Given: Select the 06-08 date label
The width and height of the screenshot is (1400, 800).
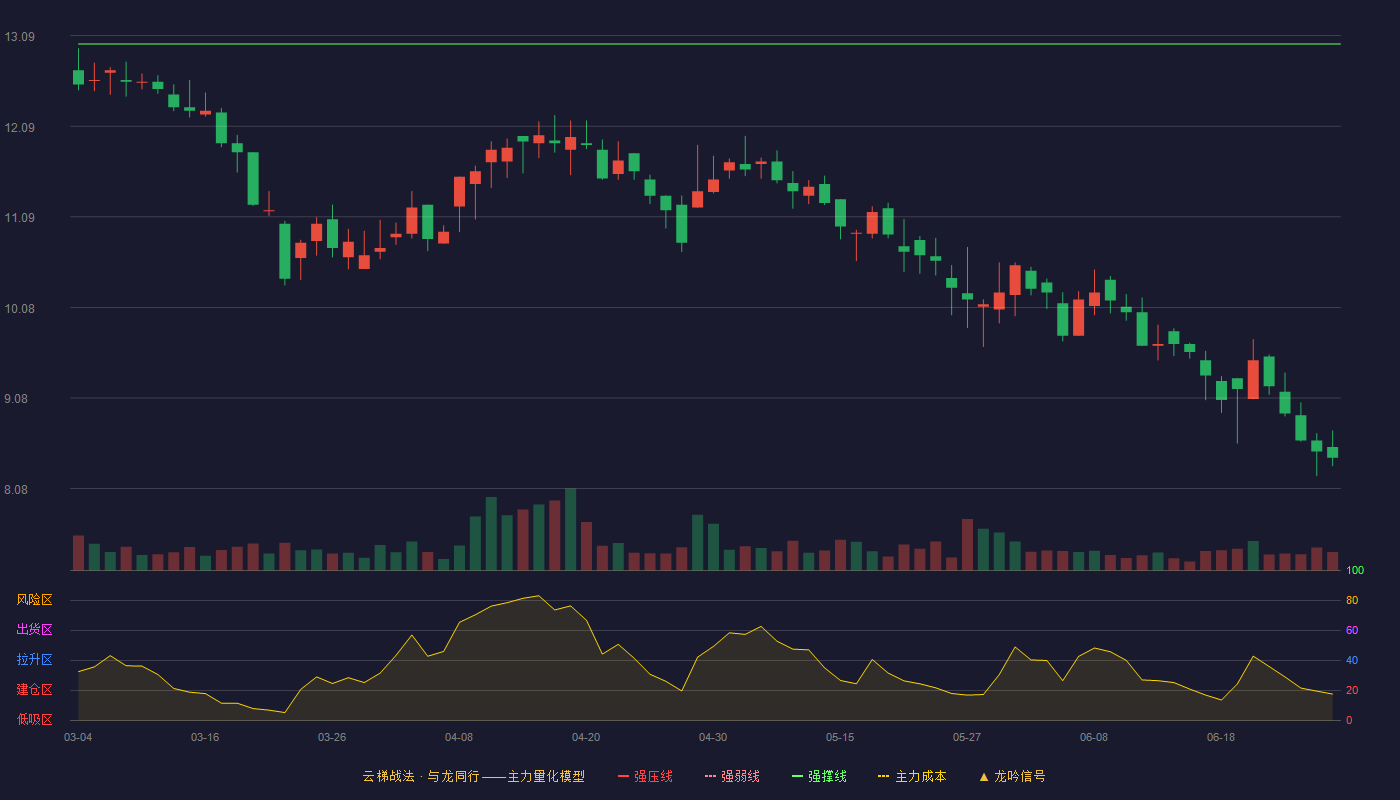Looking at the screenshot, I should point(1094,737).
